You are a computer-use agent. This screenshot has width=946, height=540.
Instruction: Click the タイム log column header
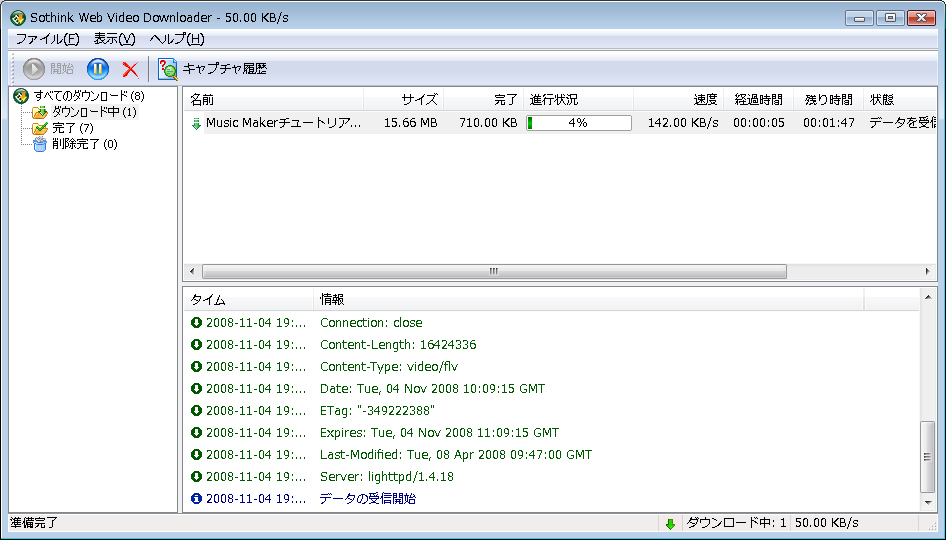tap(248, 300)
